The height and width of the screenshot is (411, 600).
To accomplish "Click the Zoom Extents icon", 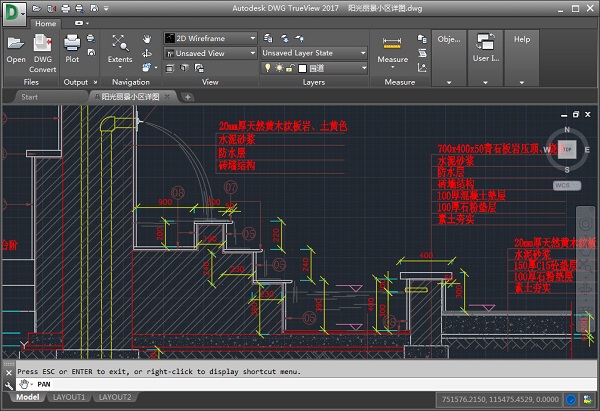I will click(120, 43).
